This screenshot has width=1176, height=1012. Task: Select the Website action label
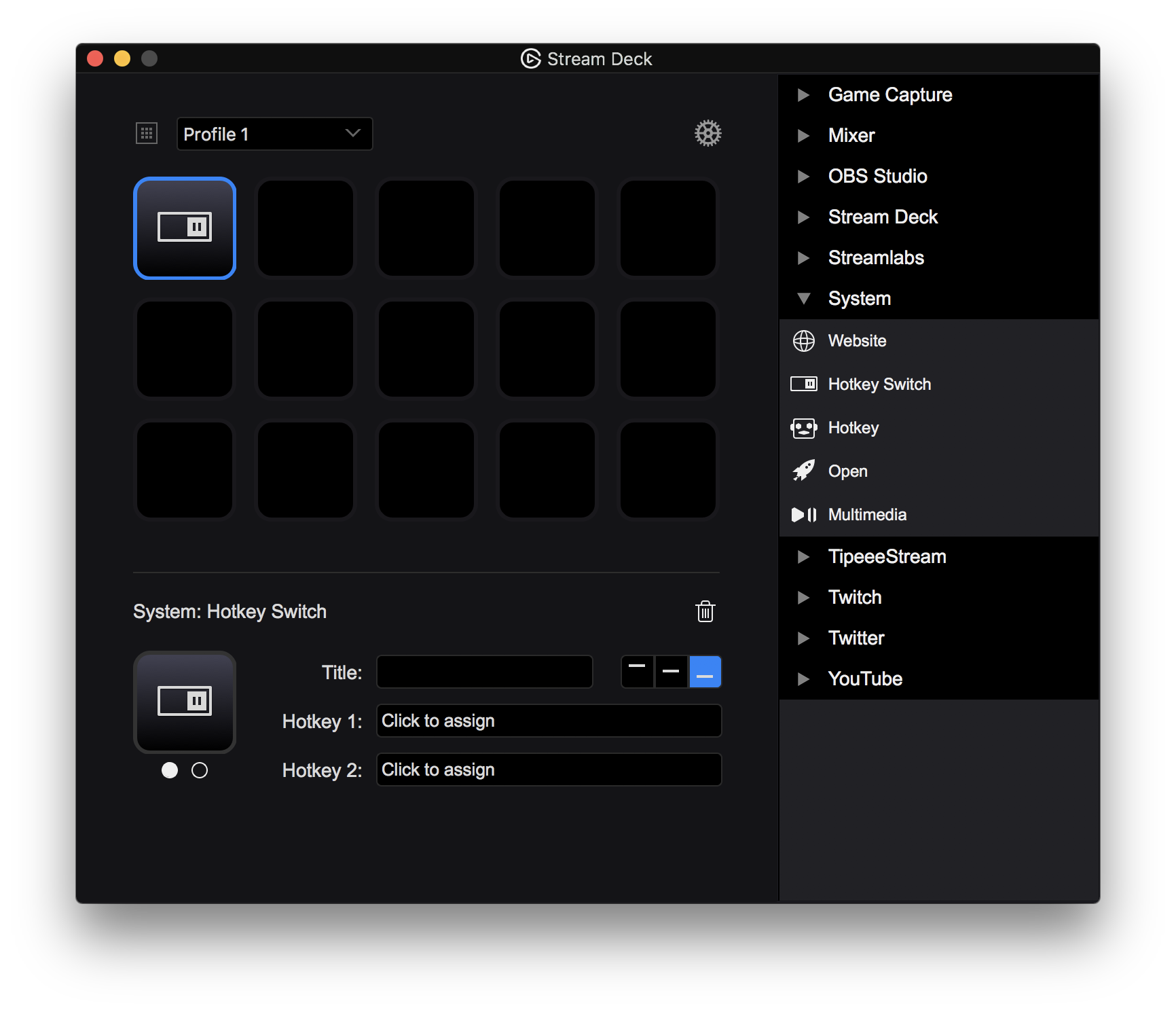(857, 341)
